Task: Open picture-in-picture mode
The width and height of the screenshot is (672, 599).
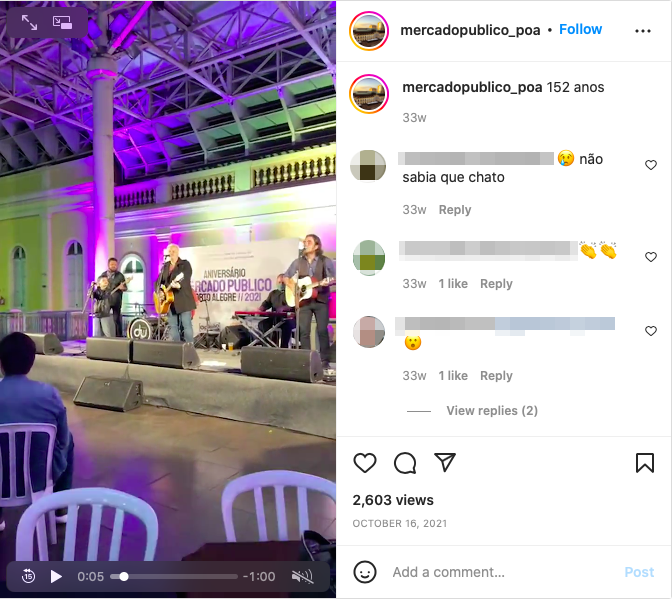Action: coord(62,22)
